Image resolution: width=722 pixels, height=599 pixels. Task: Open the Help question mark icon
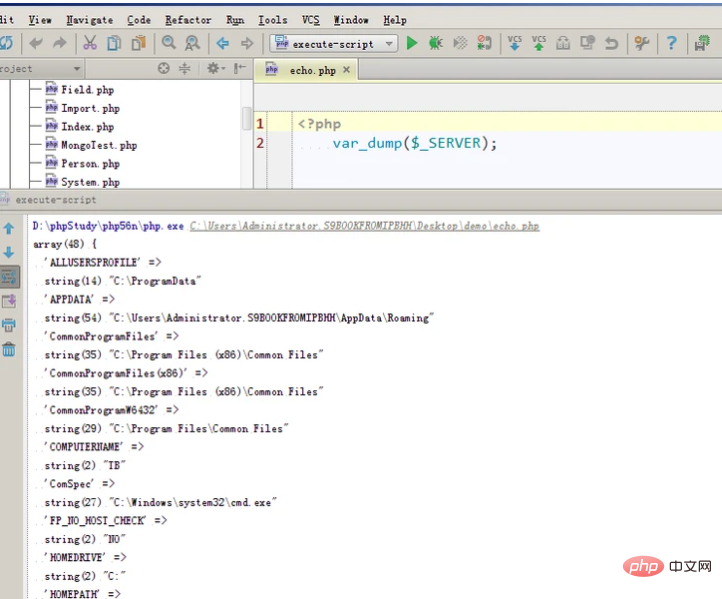[672, 43]
